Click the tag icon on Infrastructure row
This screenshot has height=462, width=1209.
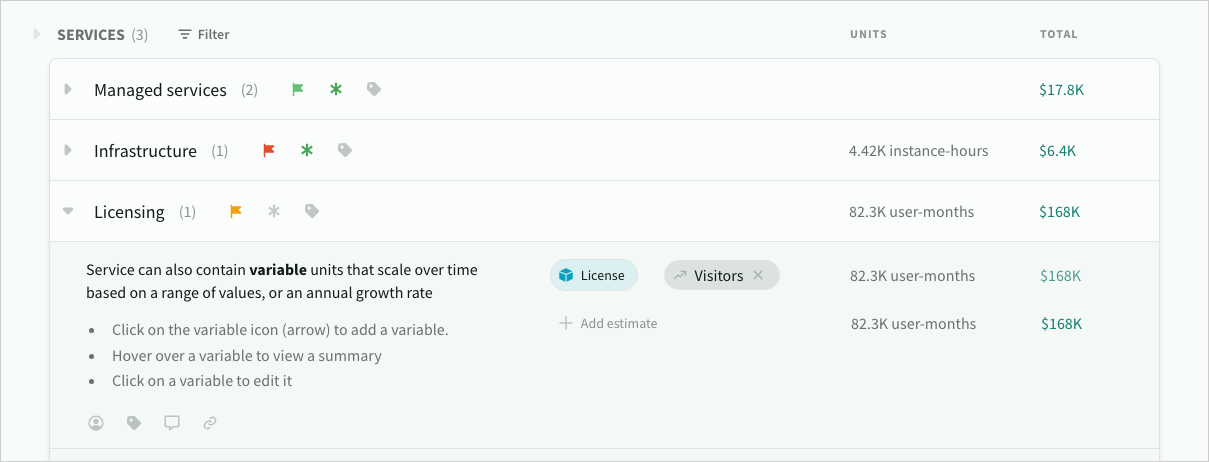tap(345, 150)
